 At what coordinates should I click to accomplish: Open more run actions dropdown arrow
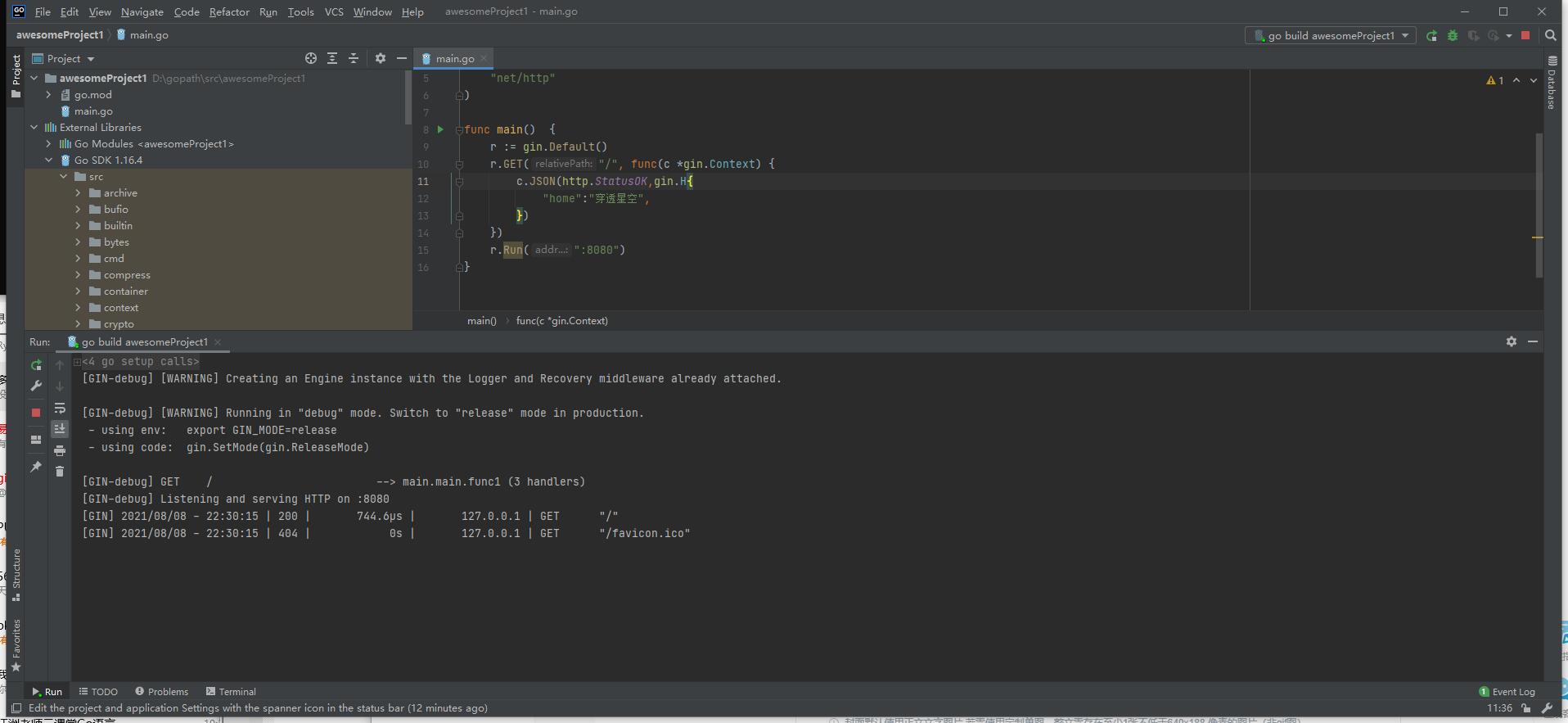coord(1509,35)
